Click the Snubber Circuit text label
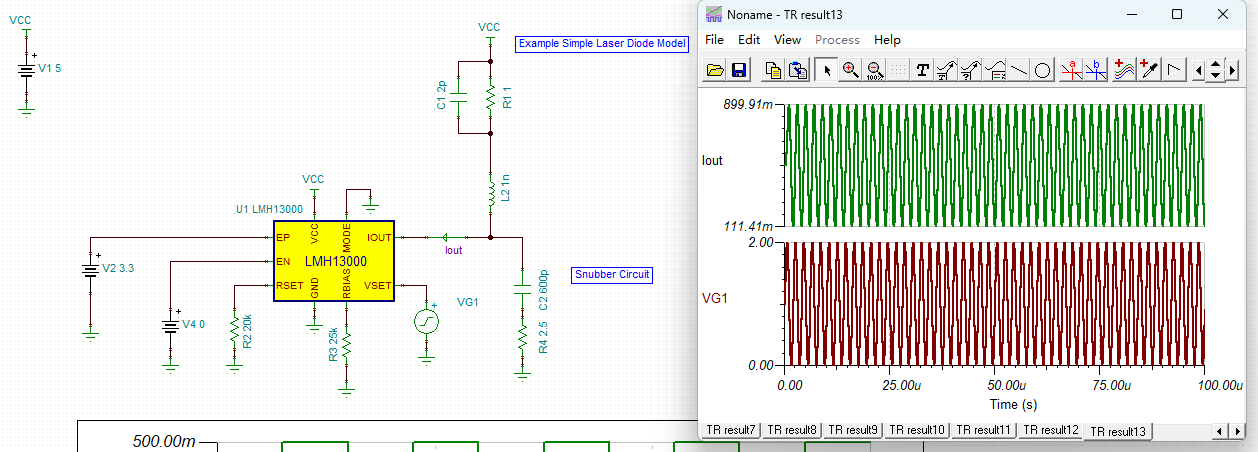The height and width of the screenshot is (452, 1258). click(x=612, y=274)
